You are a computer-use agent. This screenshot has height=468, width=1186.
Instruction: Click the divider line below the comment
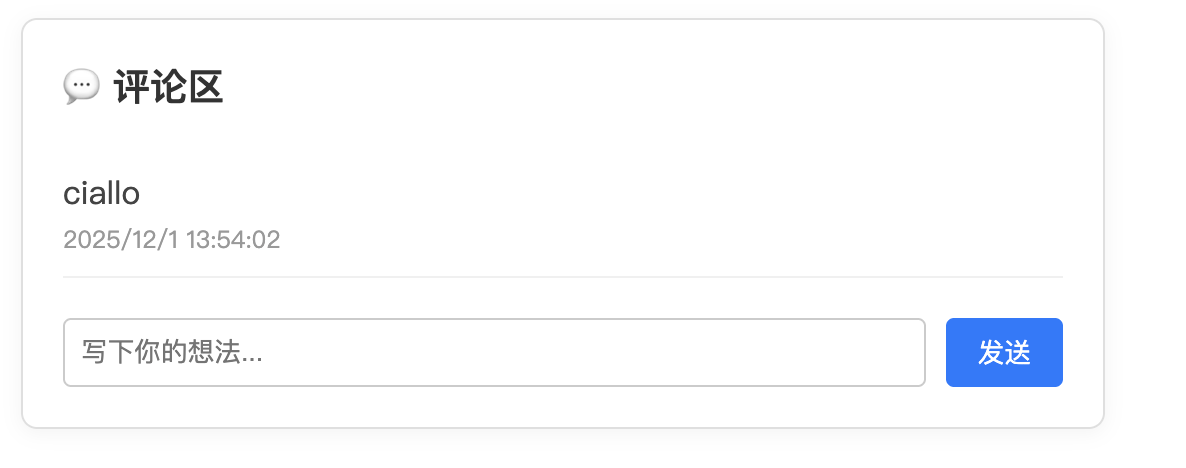562,276
